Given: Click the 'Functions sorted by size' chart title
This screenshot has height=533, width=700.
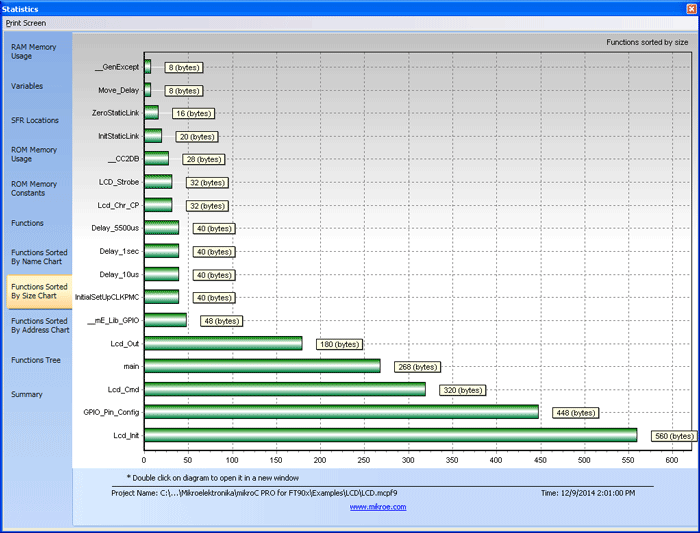Looking at the screenshot, I should [x=647, y=42].
